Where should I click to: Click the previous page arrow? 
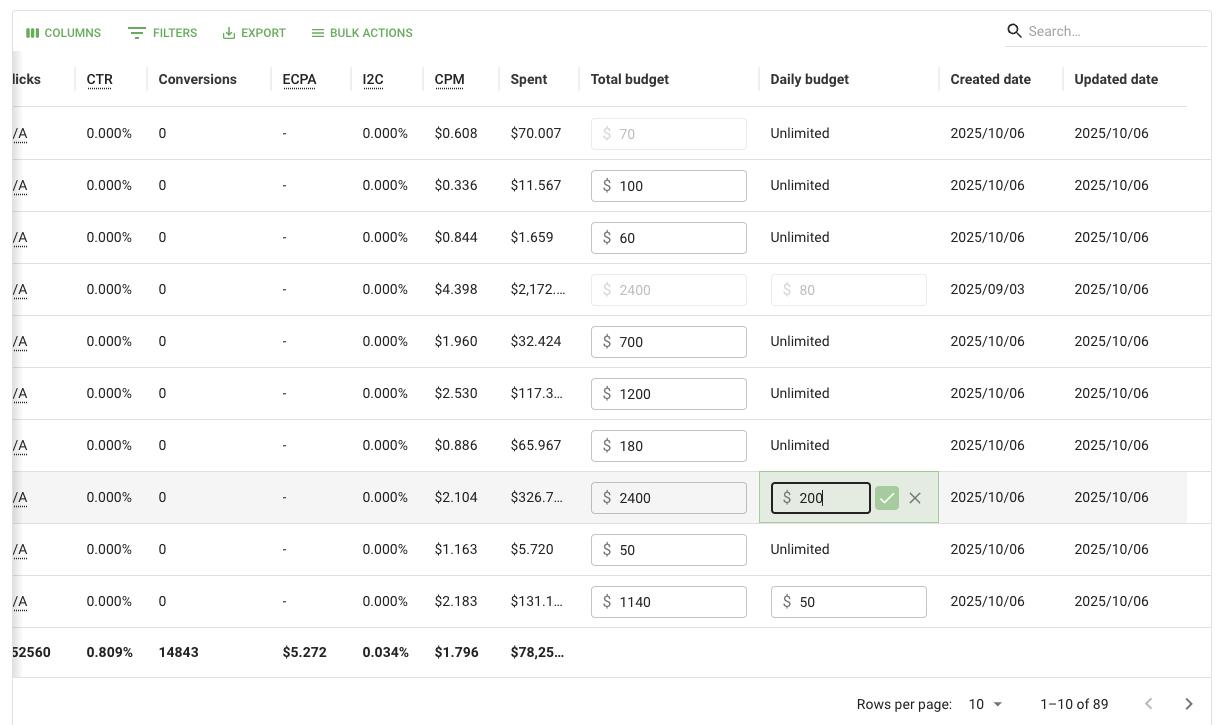(x=1148, y=704)
